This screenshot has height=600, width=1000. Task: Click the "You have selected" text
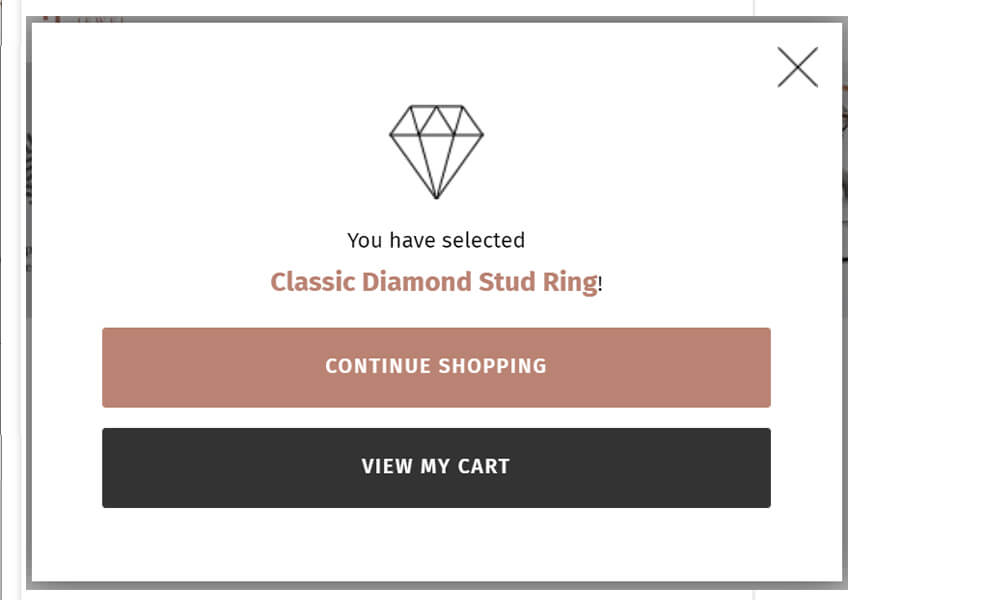coord(436,240)
